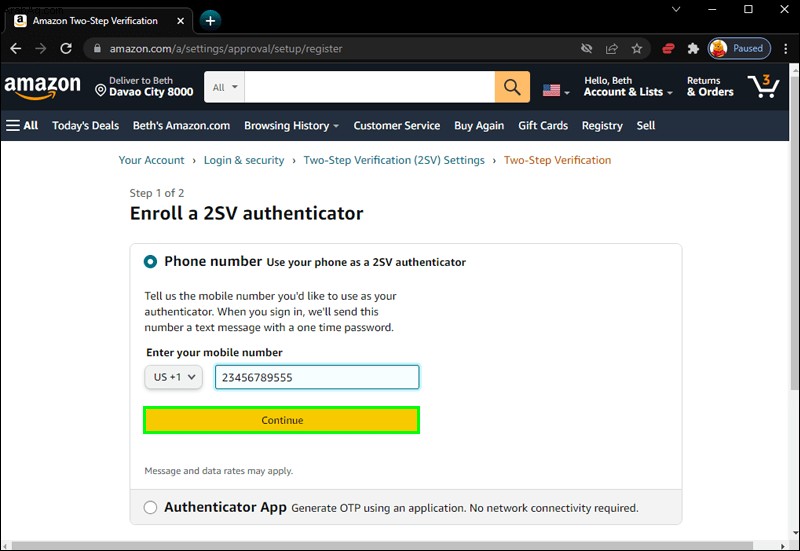Click the browser back arrow
800x551 pixels.
click(16, 48)
